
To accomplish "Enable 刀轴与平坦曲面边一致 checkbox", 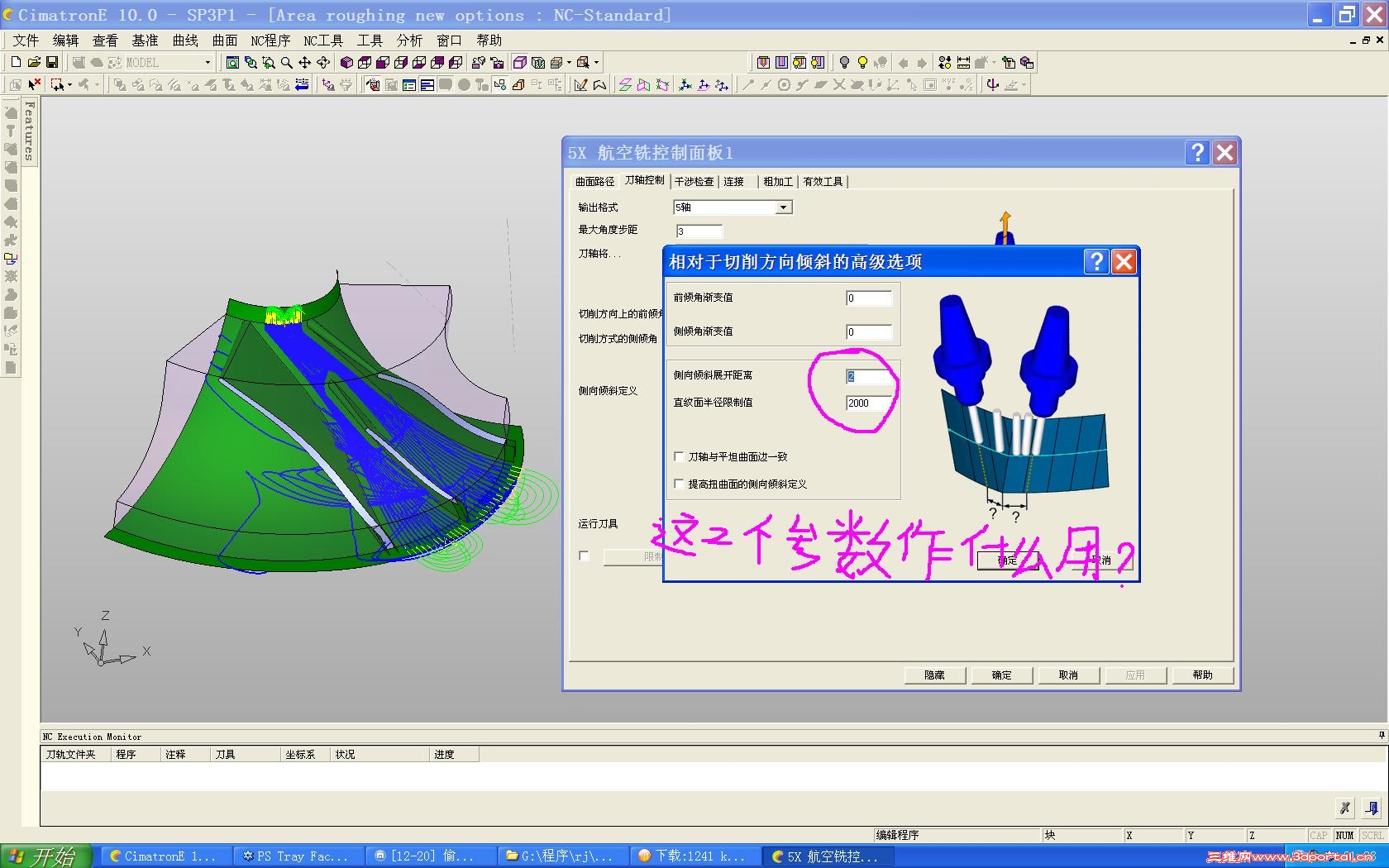I will coord(679,456).
